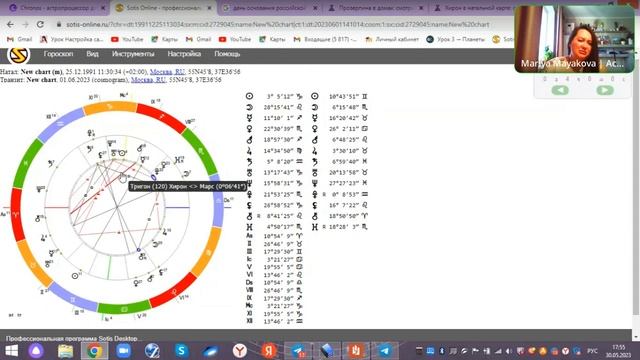Switch to the Sotis Online browser tab

click(x=164, y=8)
